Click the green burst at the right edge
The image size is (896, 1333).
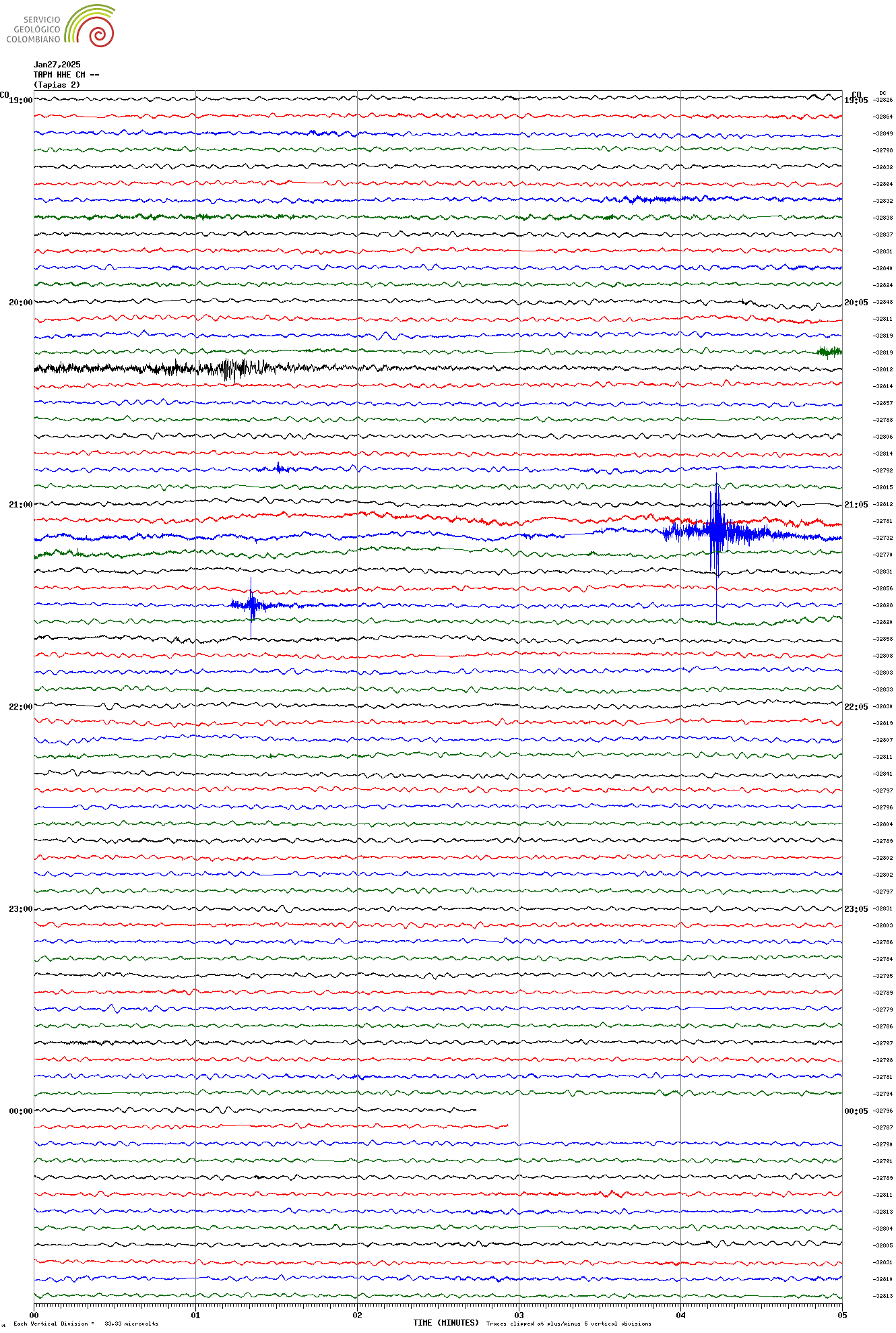tap(829, 351)
